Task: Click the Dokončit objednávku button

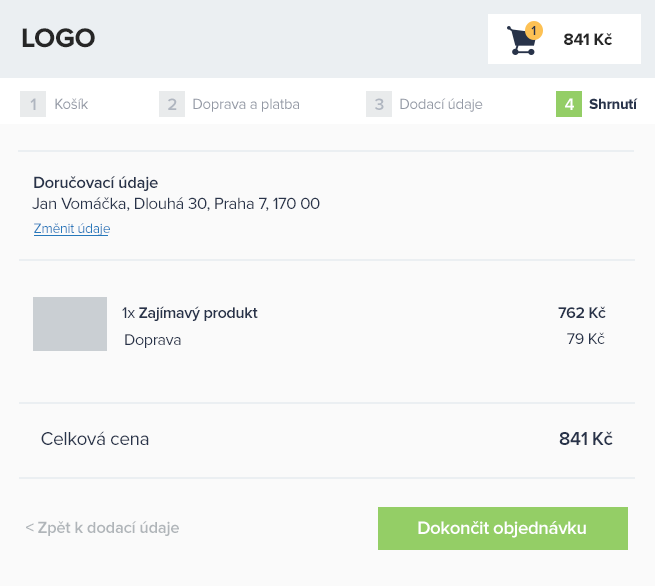Action: [x=502, y=528]
